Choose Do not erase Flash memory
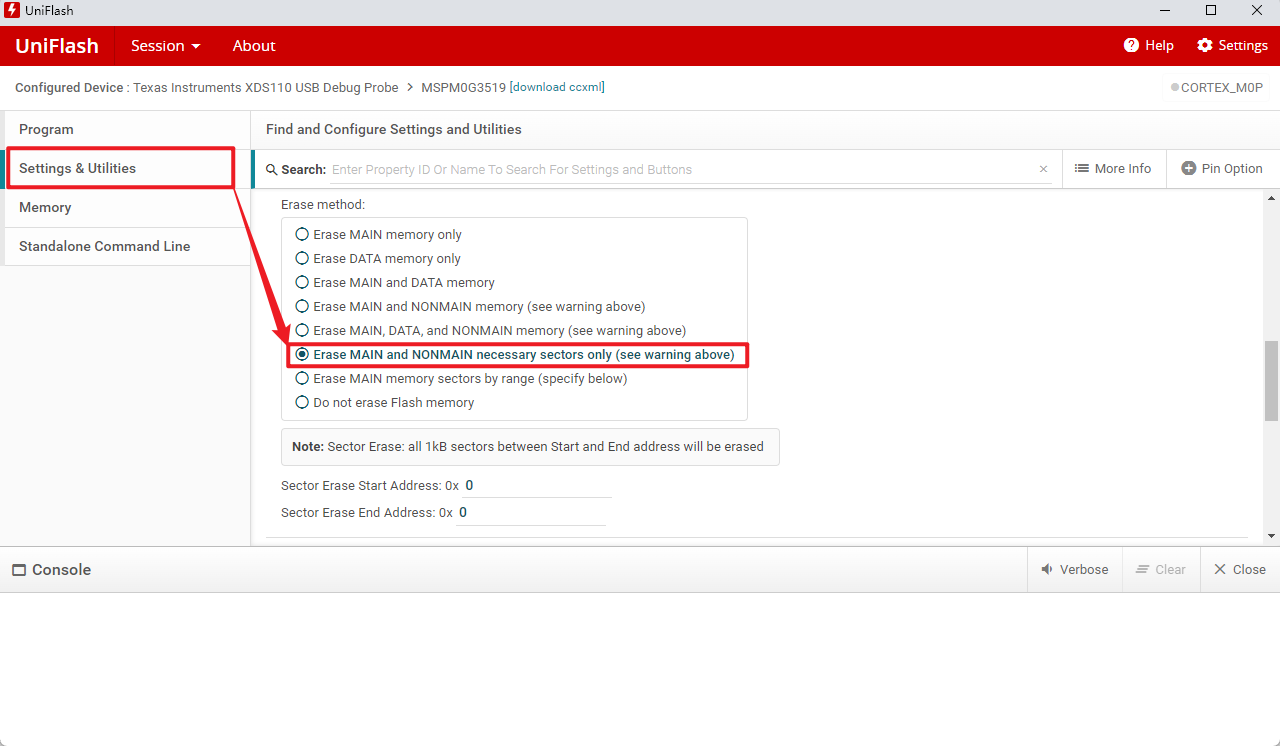Image resolution: width=1280 pixels, height=746 pixels. pos(302,402)
